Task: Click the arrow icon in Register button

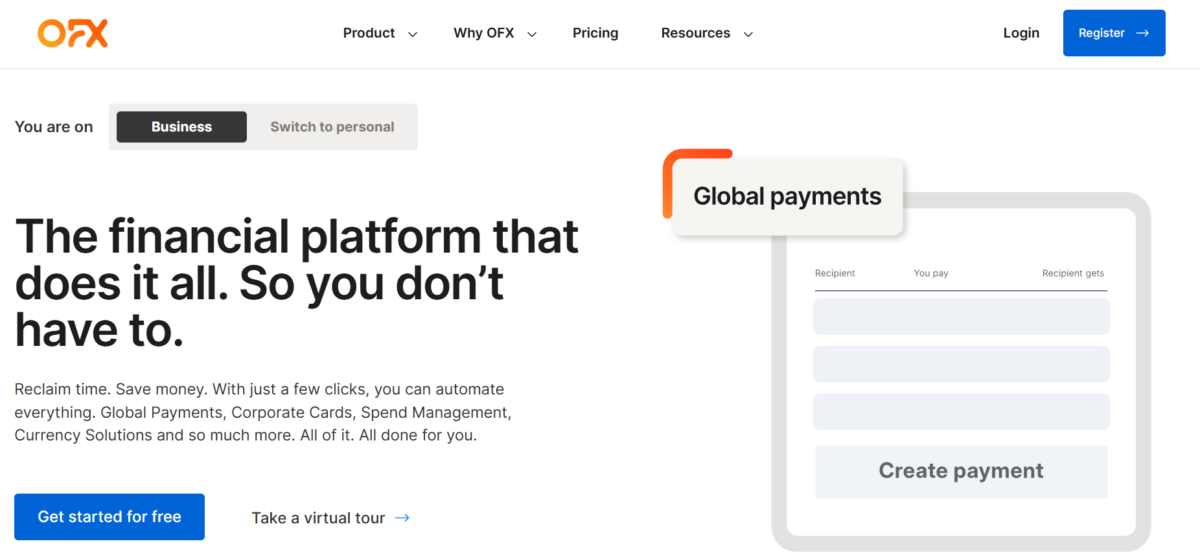Action: (x=1143, y=33)
